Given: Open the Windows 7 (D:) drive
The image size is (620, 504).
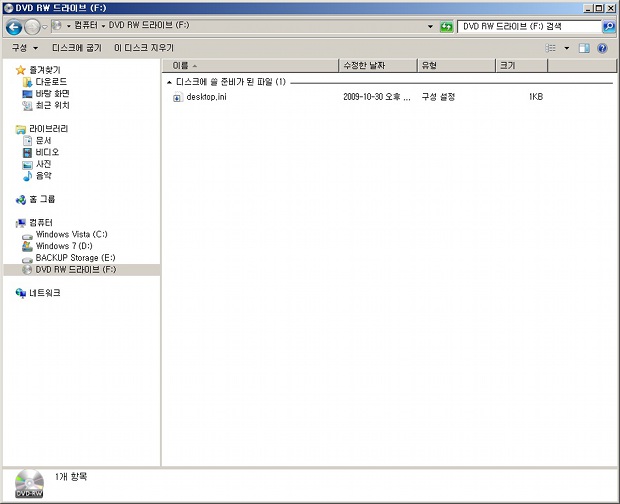Looking at the screenshot, I should tap(64, 246).
